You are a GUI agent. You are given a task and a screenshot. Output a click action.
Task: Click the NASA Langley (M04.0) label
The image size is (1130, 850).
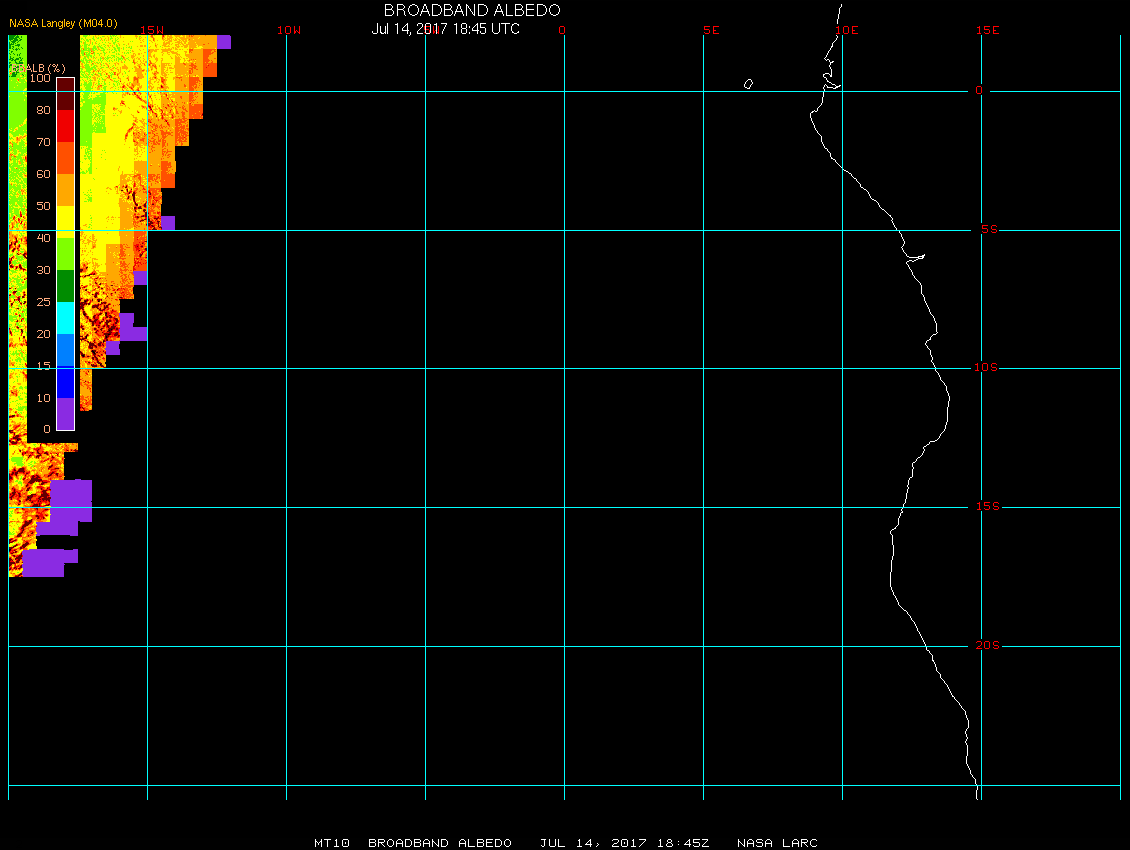tap(63, 23)
